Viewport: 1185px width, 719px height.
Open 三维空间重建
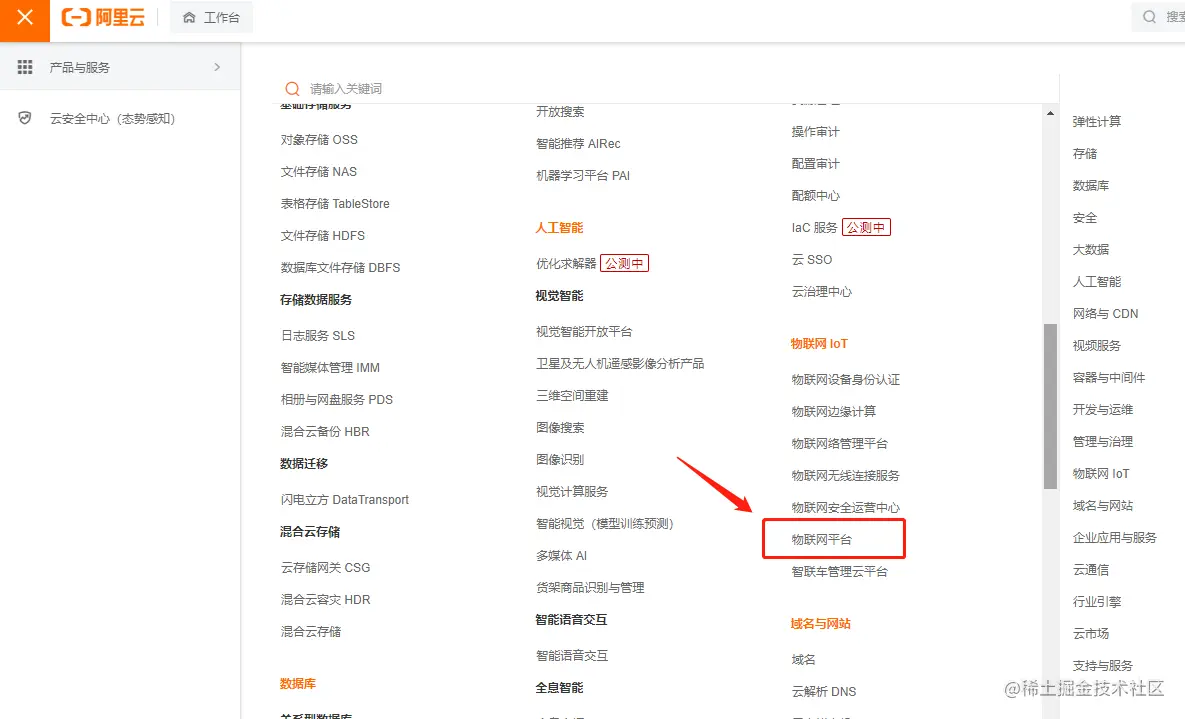click(x=572, y=395)
